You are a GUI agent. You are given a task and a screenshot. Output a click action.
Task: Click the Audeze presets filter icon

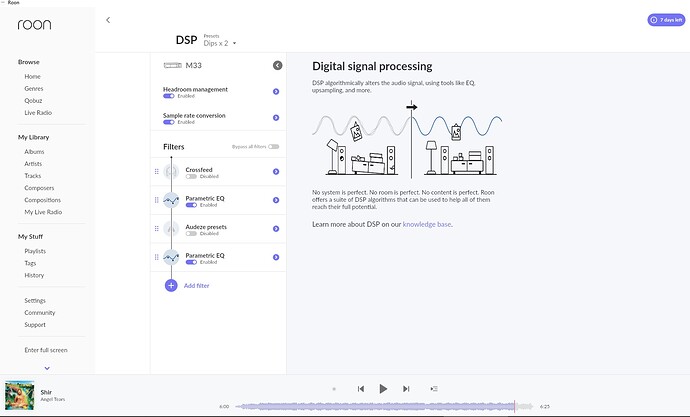point(171,229)
